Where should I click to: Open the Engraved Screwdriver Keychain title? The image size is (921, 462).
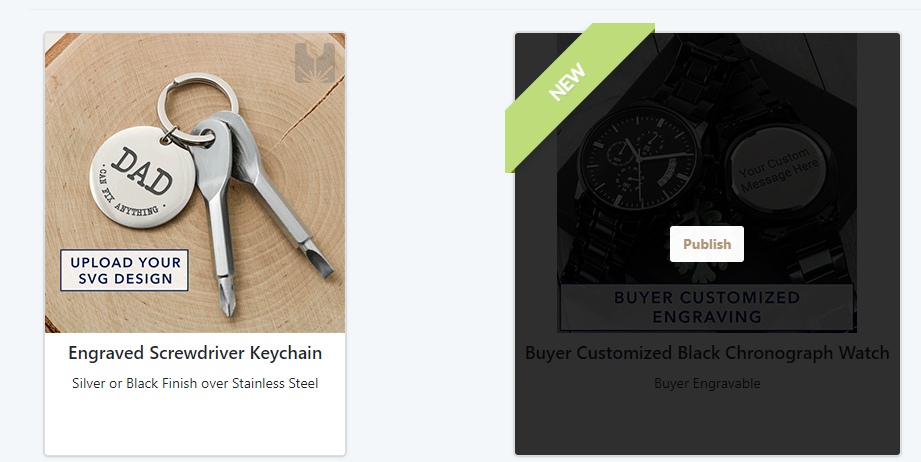click(195, 353)
